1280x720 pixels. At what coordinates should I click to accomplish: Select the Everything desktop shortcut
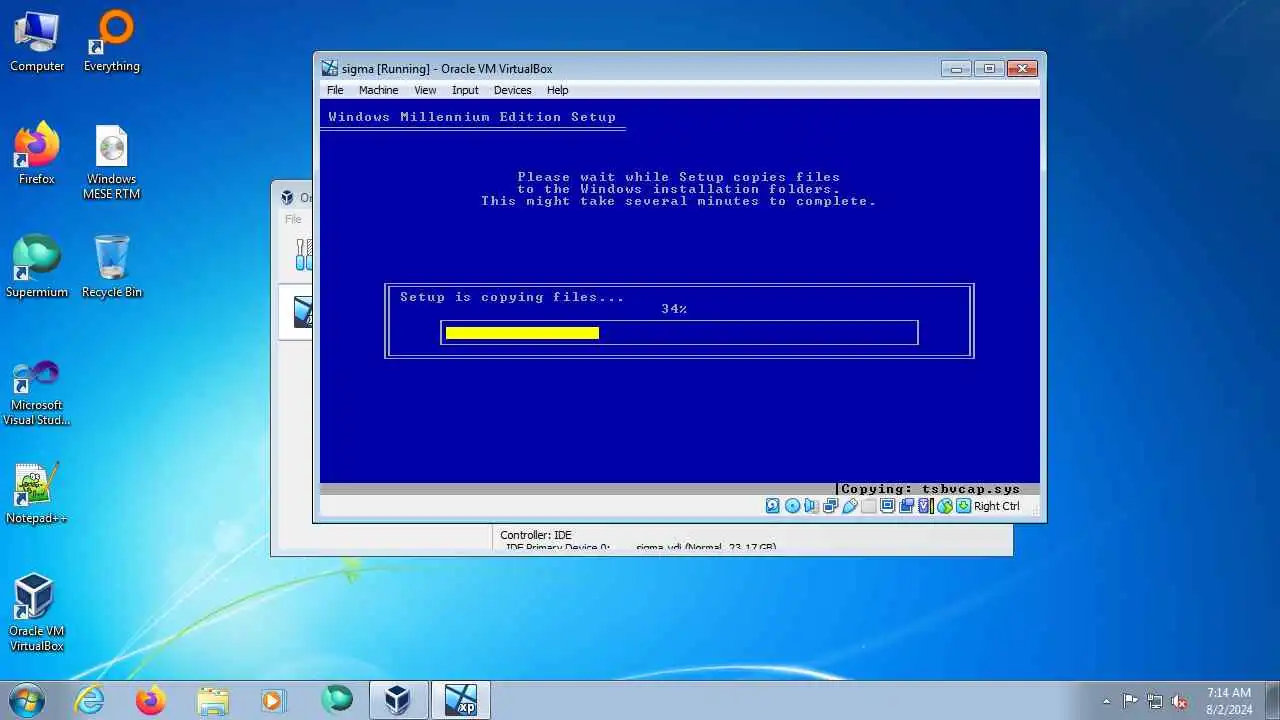pos(112,42)
